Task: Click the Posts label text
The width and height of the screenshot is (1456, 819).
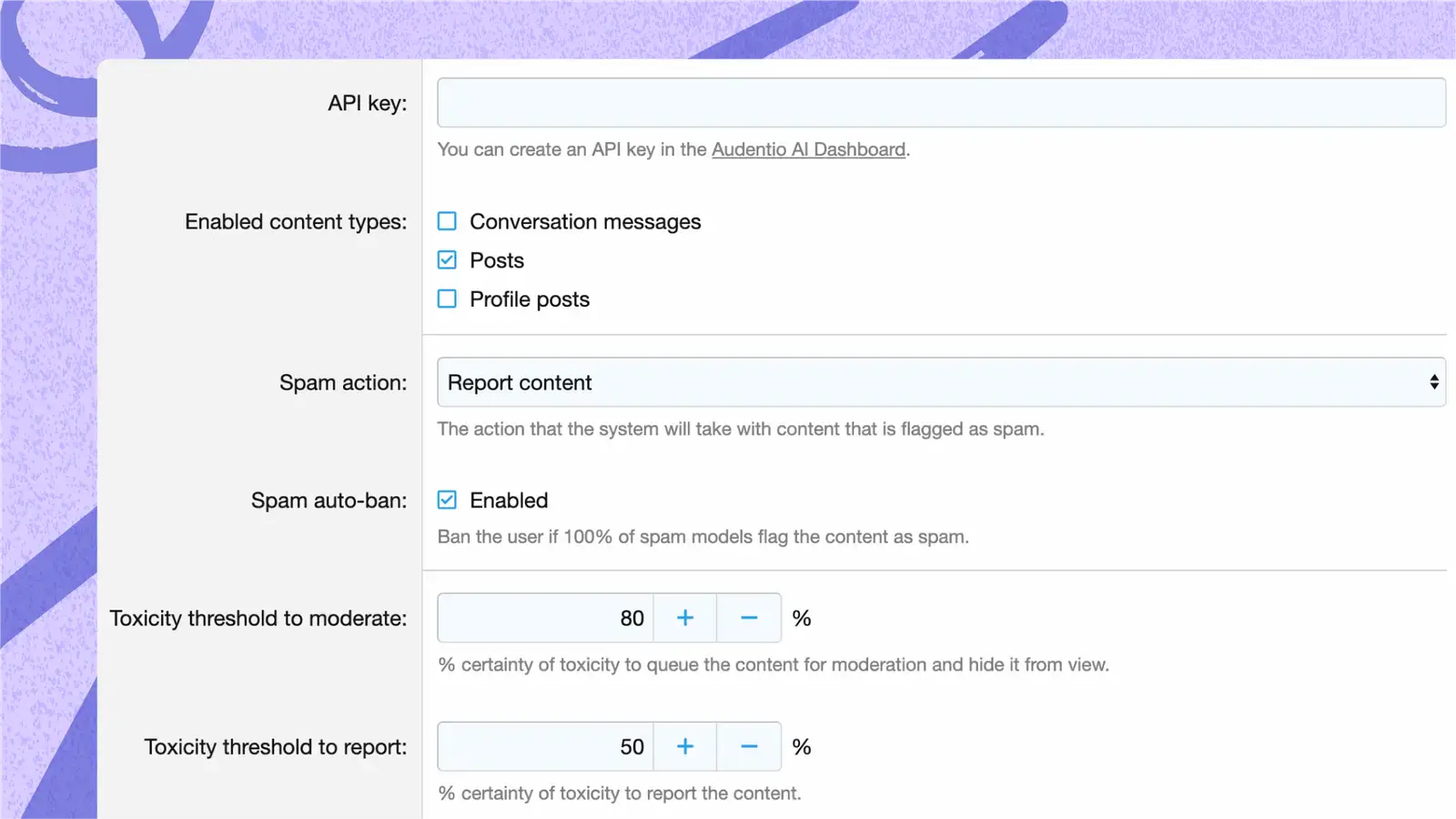Action: tap(497, 261)
